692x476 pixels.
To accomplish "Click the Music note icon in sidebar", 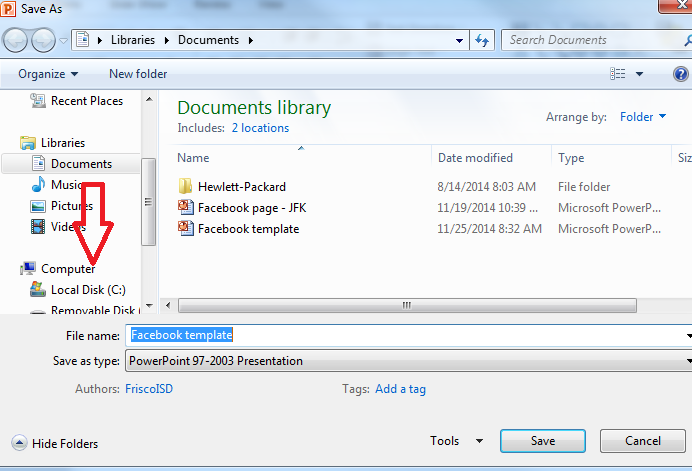I will pyautogui.click(x=38, y=184).
